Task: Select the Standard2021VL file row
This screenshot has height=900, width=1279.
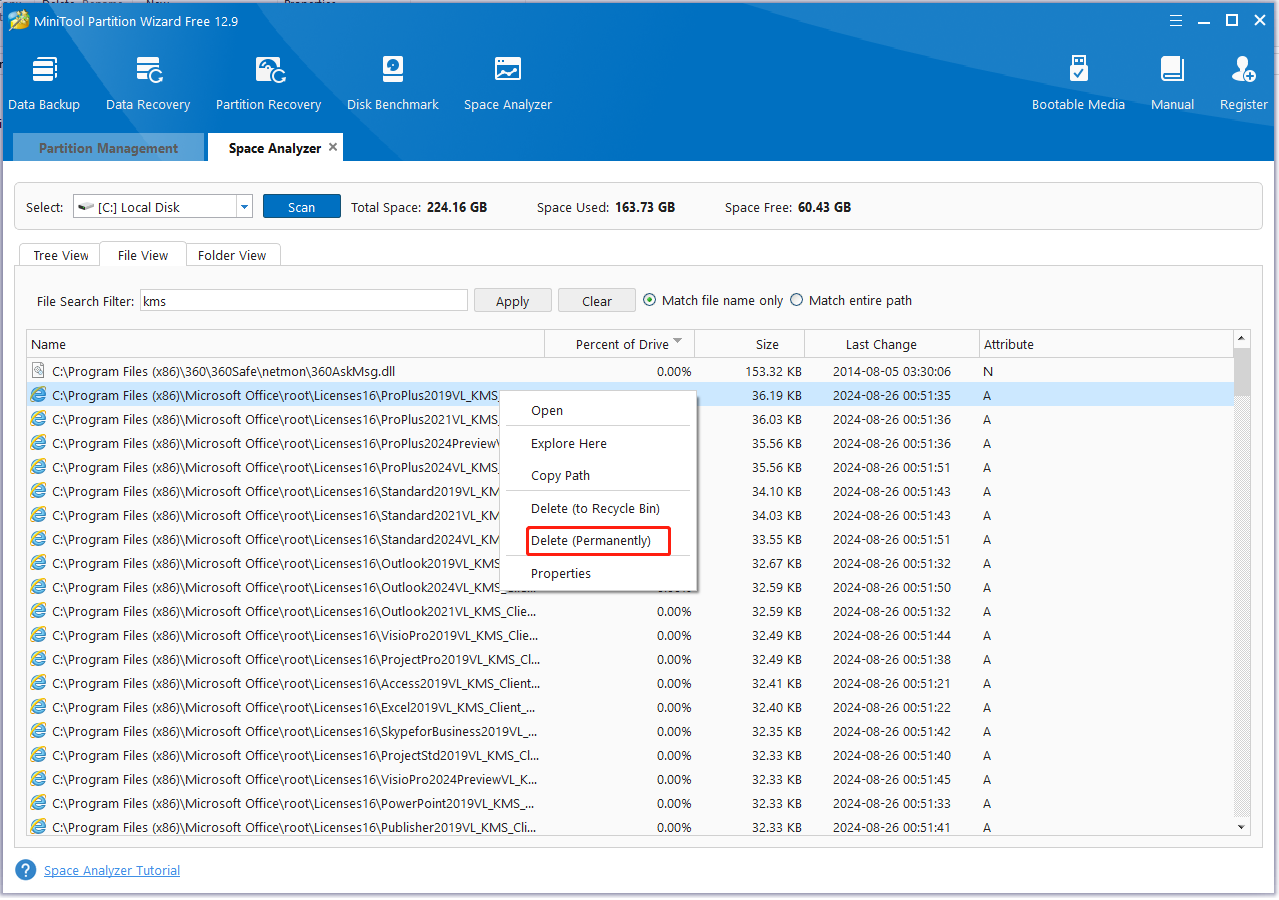Action: click(x=630, y=515)
